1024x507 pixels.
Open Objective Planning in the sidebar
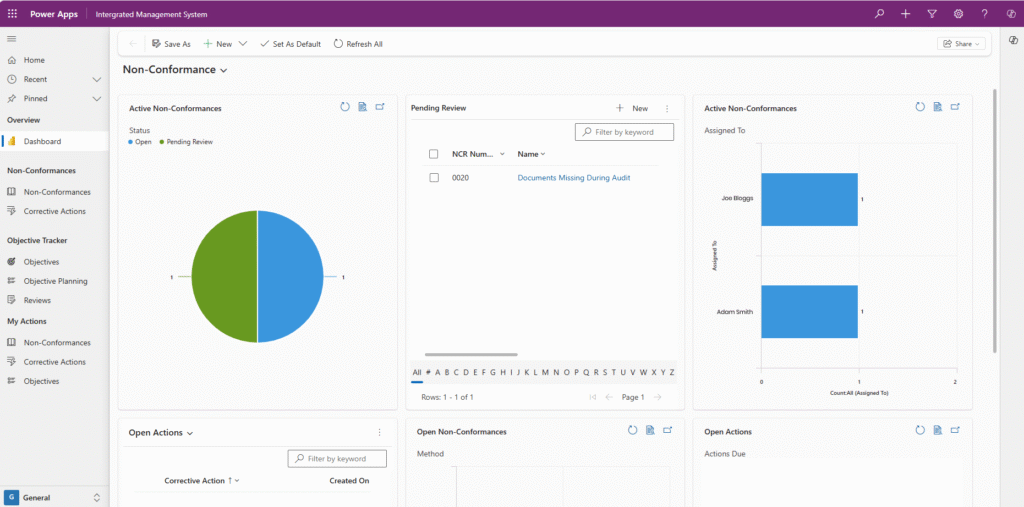click(55, 281)
